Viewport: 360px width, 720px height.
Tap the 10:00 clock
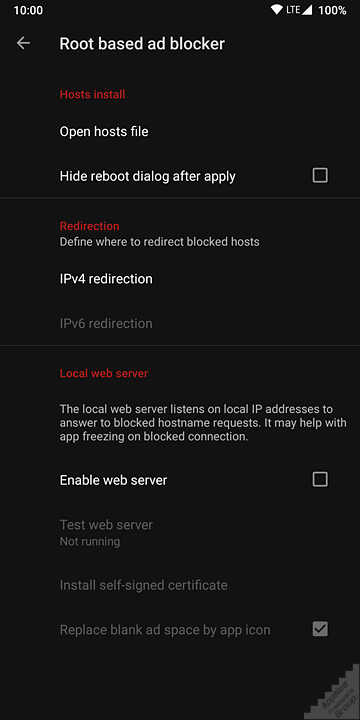28,10
